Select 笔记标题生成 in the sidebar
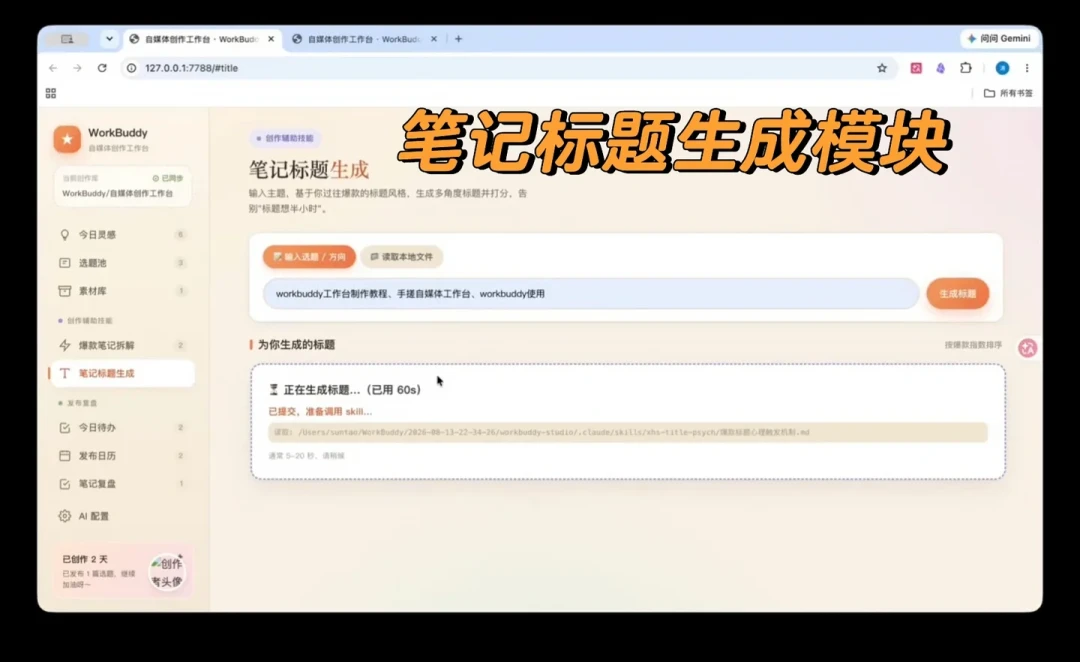Image resolution: width=1080 pixels, height=662 pixels. [x=122, y=373]
